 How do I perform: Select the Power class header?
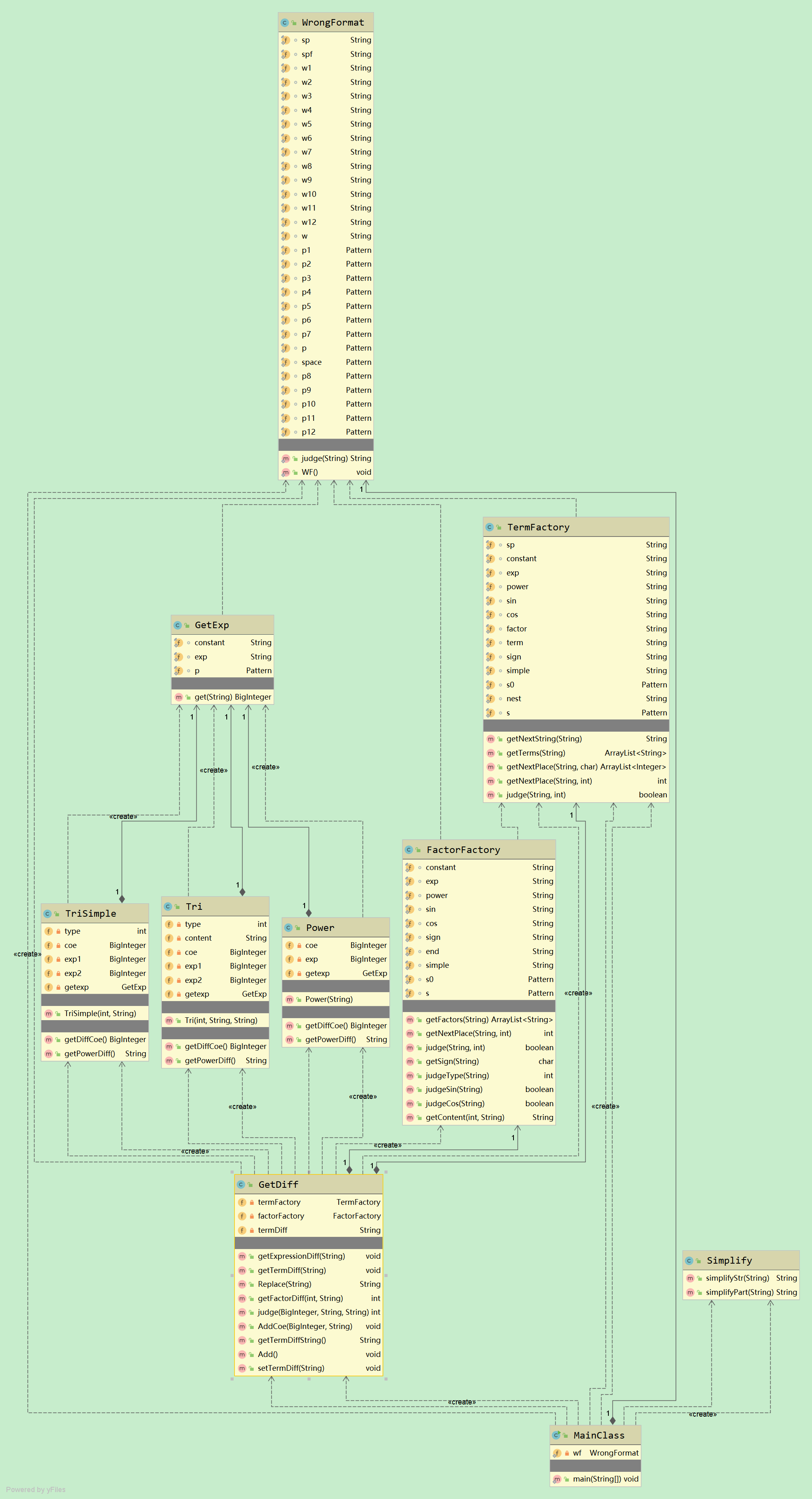click(320, 928)
